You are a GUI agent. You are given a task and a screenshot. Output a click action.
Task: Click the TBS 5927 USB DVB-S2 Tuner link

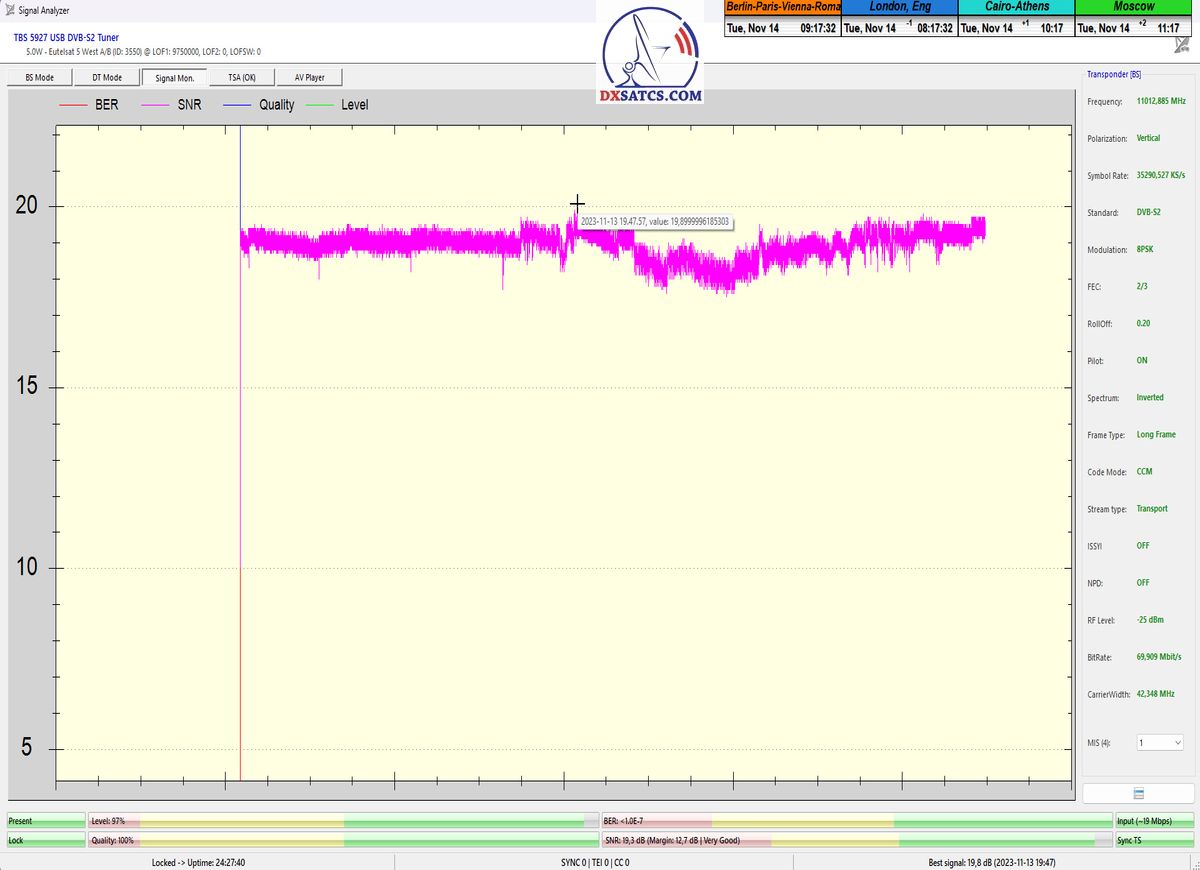pyautogui.click(x=66, y=37)
